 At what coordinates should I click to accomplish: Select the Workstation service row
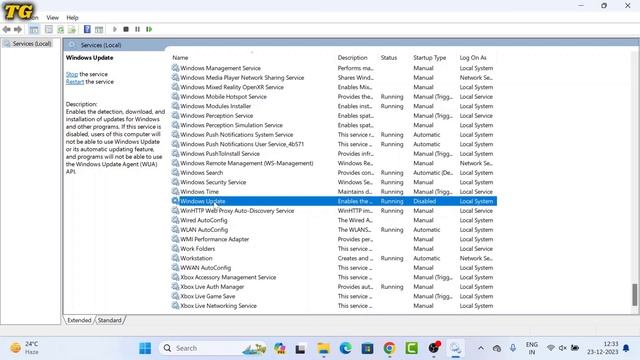(334, 258)
